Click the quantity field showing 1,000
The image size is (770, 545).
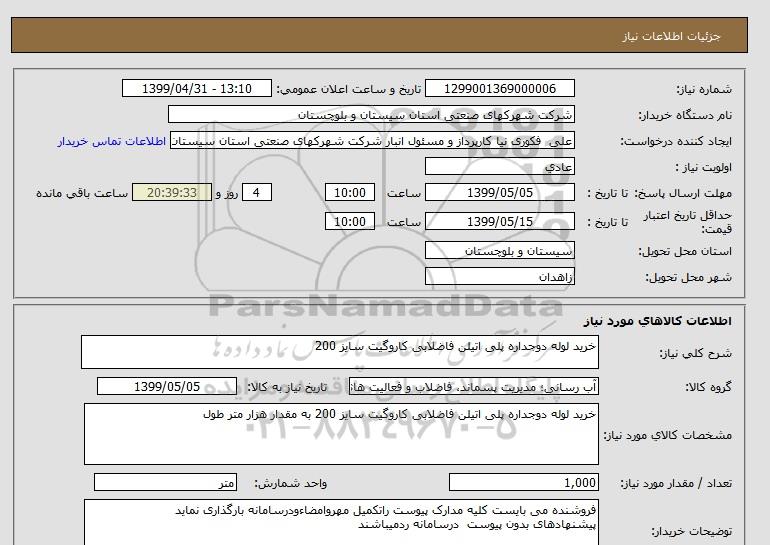tap(523, 483)
